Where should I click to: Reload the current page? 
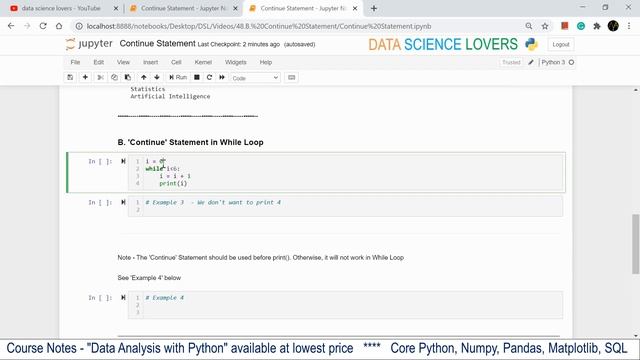[43, 26]
